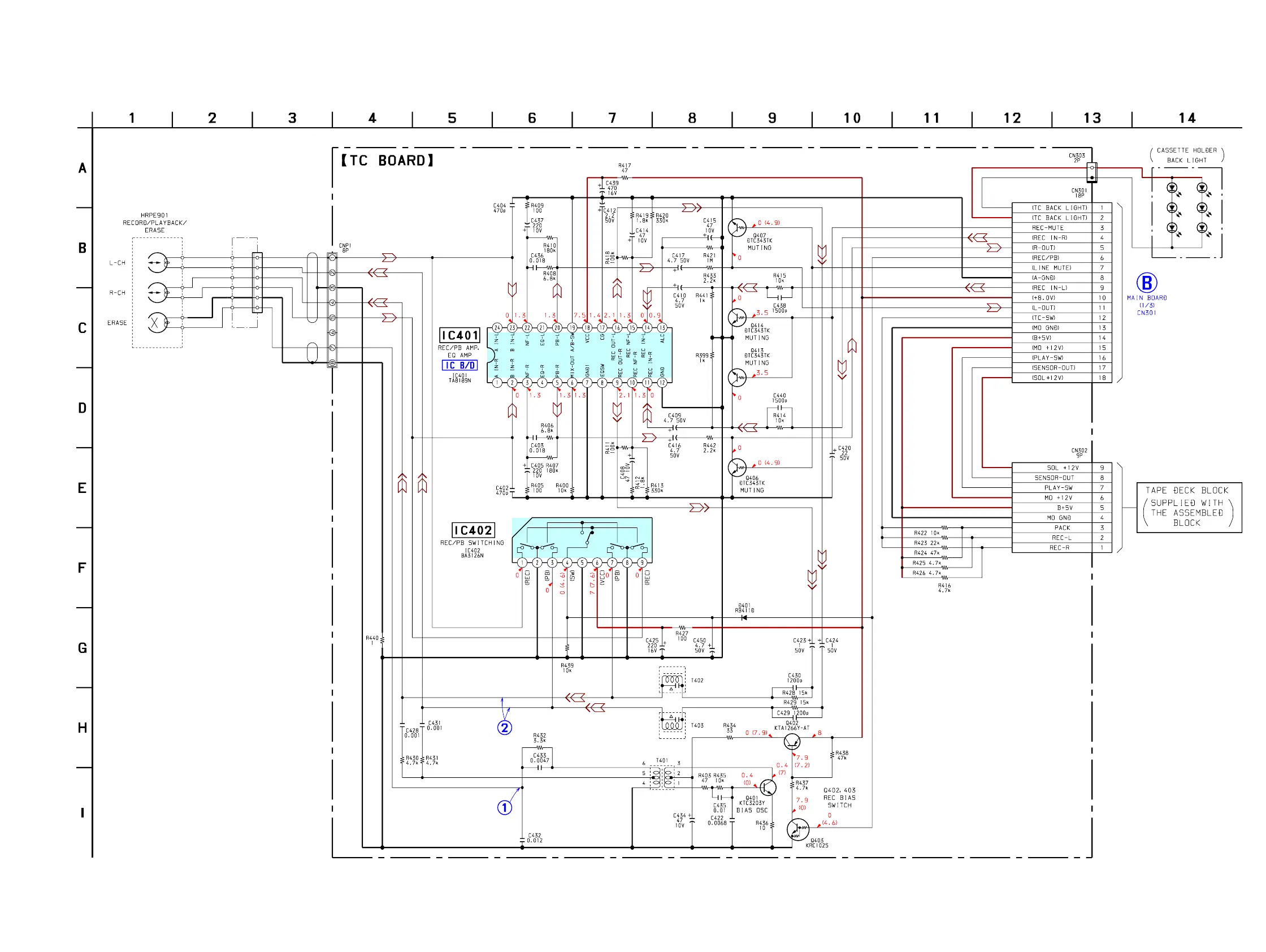Click the blue circled B main board marker
The height and width of the screenshot is (952, 1266).
1146,283
